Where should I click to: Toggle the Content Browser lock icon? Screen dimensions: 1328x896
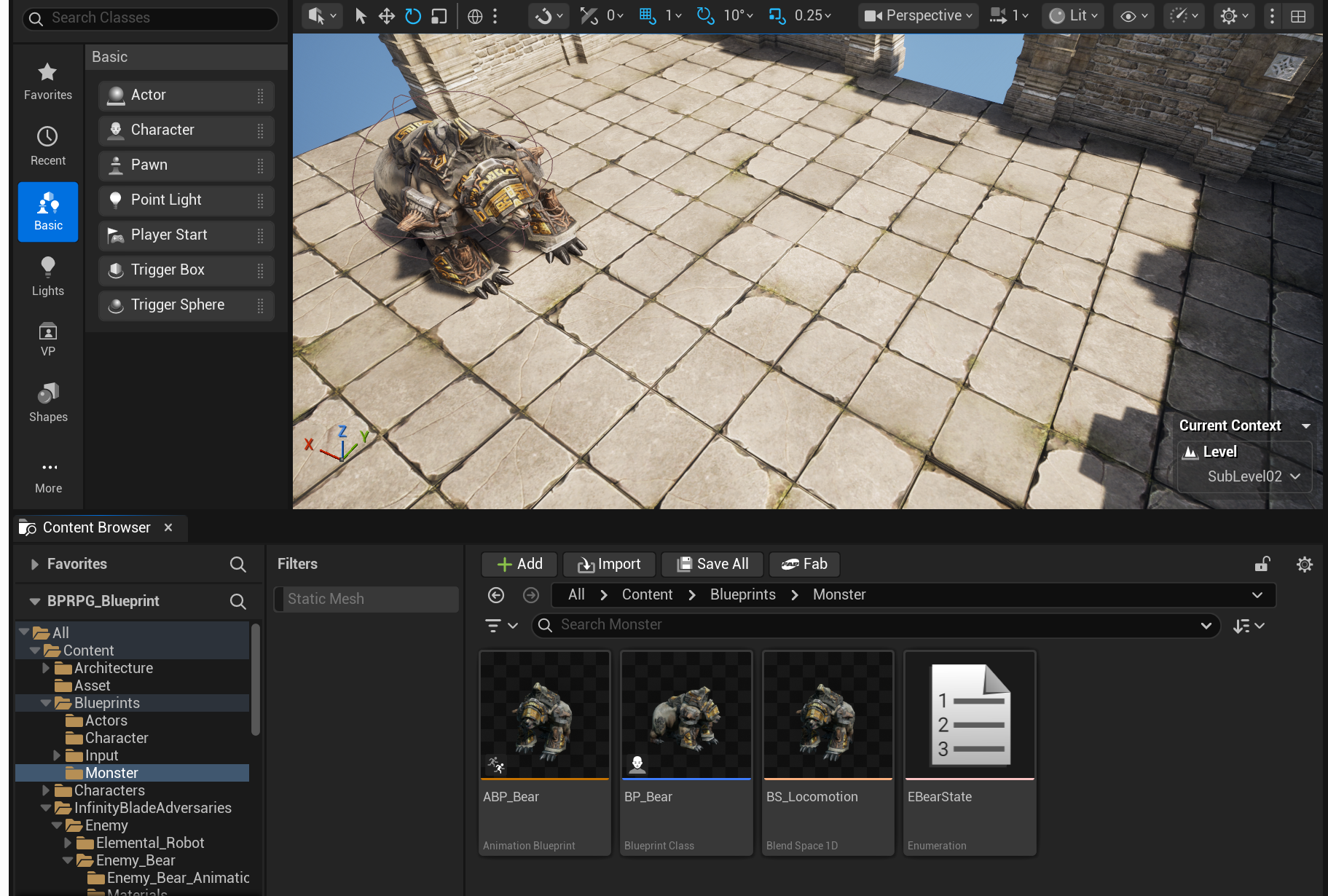pyautogui.click(x=1262, y=565)
